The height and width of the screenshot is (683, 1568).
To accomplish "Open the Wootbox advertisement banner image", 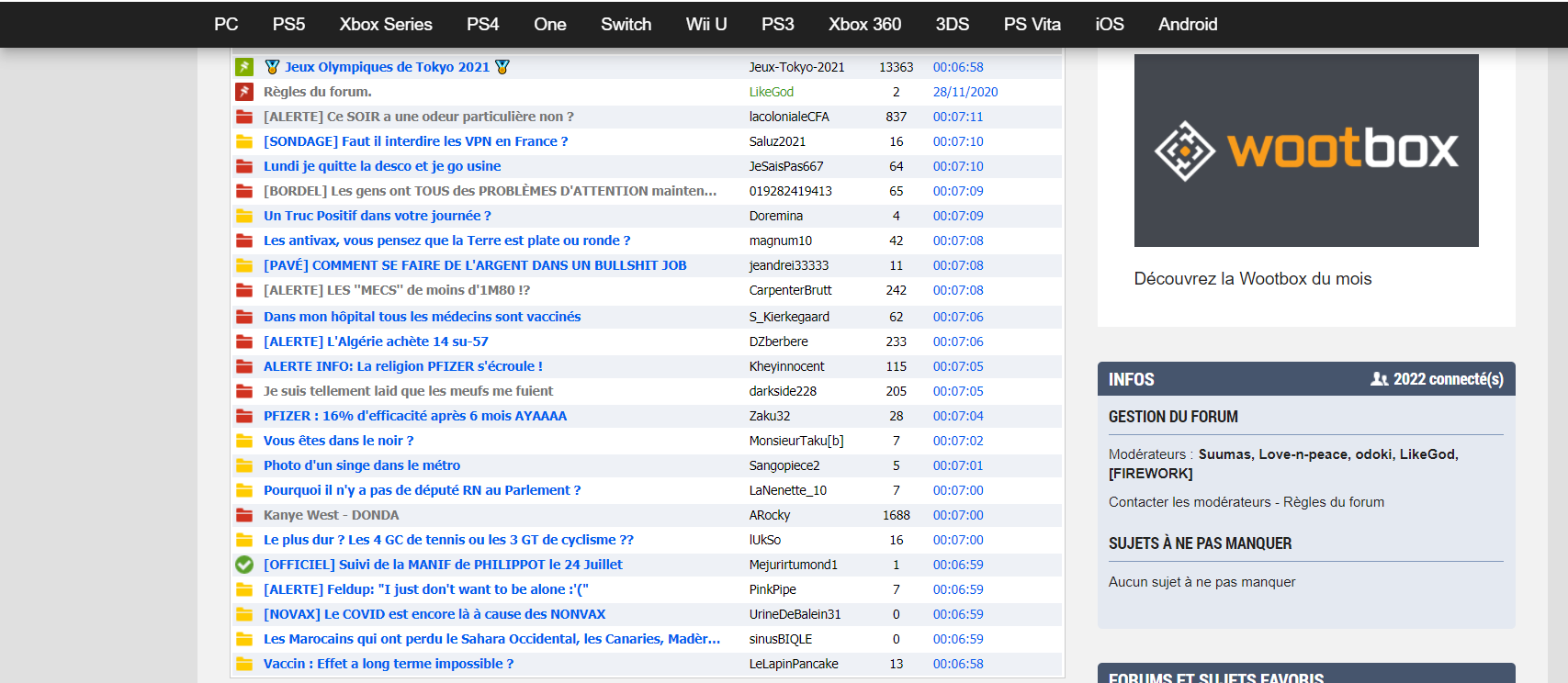I will 1305,151.
